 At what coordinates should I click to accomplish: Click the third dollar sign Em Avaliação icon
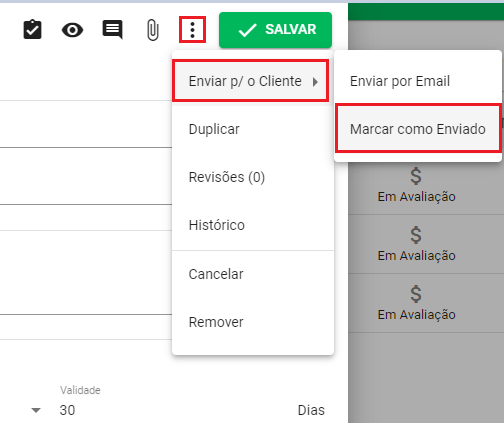tap(416, 294)
